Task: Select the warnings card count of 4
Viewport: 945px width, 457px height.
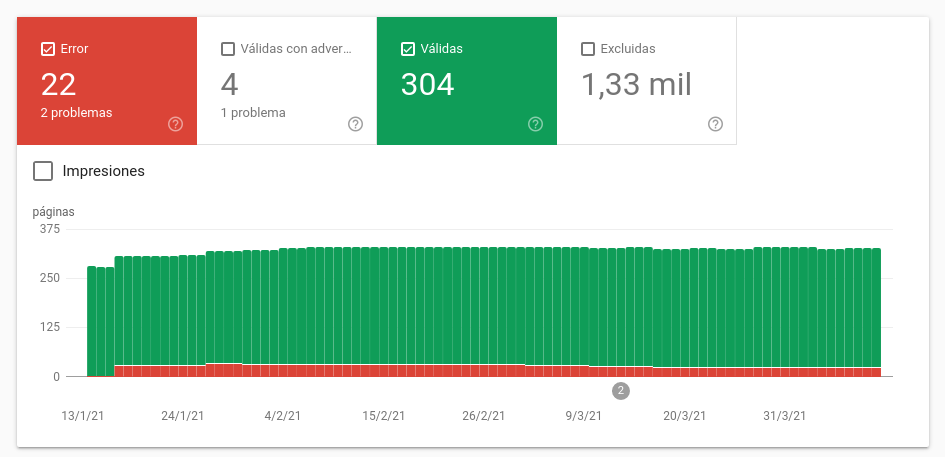Action: tap(229, 85)
